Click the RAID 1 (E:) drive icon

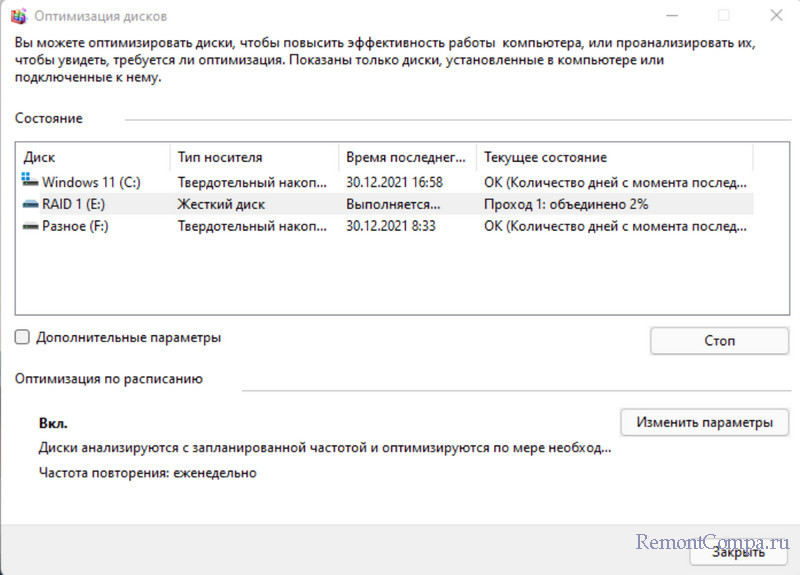pos(29,204)
